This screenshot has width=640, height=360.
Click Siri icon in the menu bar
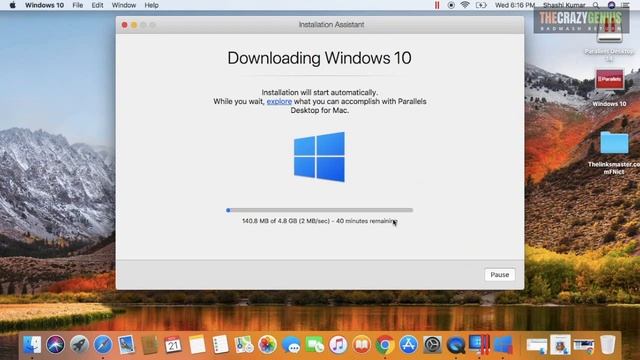point(611,5)
